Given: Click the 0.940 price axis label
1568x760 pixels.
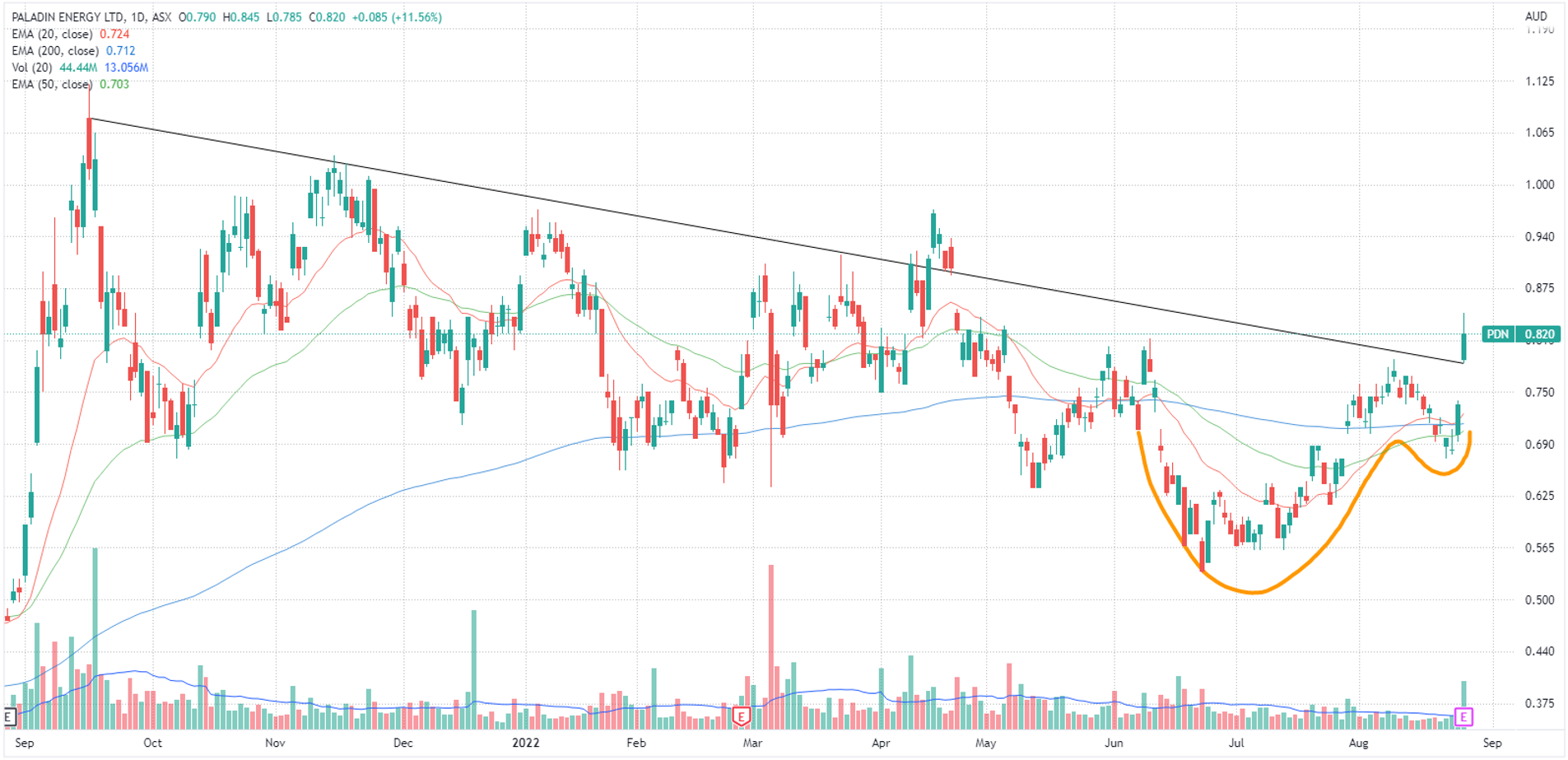Looking at the screenshot, I should (x=1539, y=236).
